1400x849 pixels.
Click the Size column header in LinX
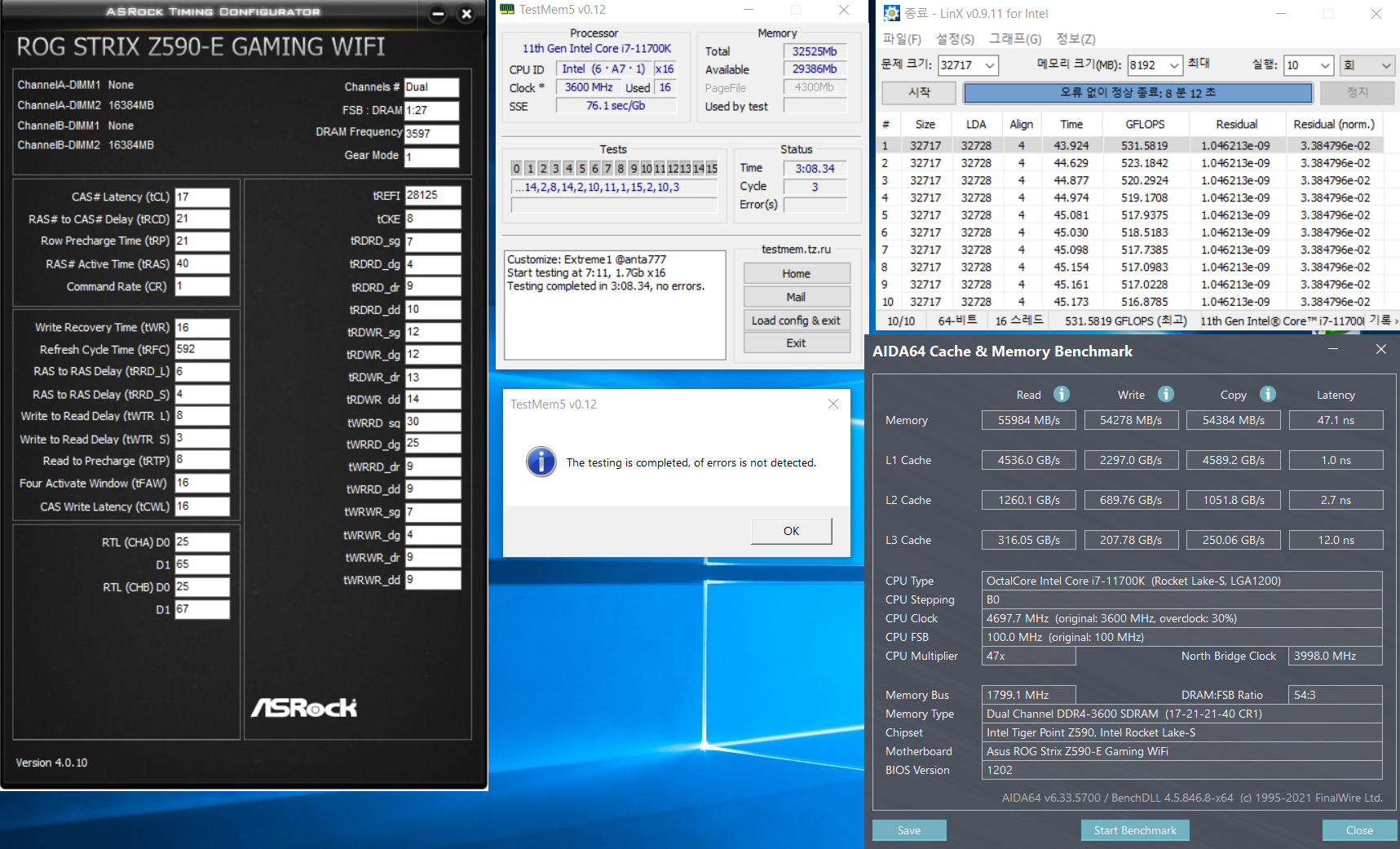click(x=925, y=124)
